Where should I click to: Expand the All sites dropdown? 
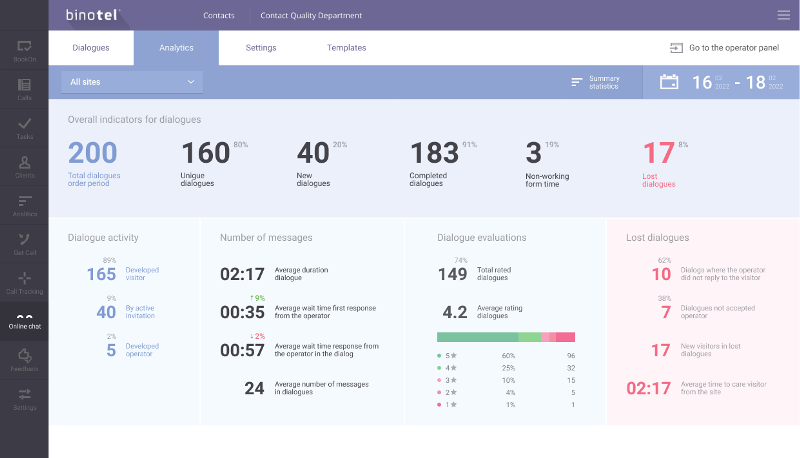tap(132, 82)
